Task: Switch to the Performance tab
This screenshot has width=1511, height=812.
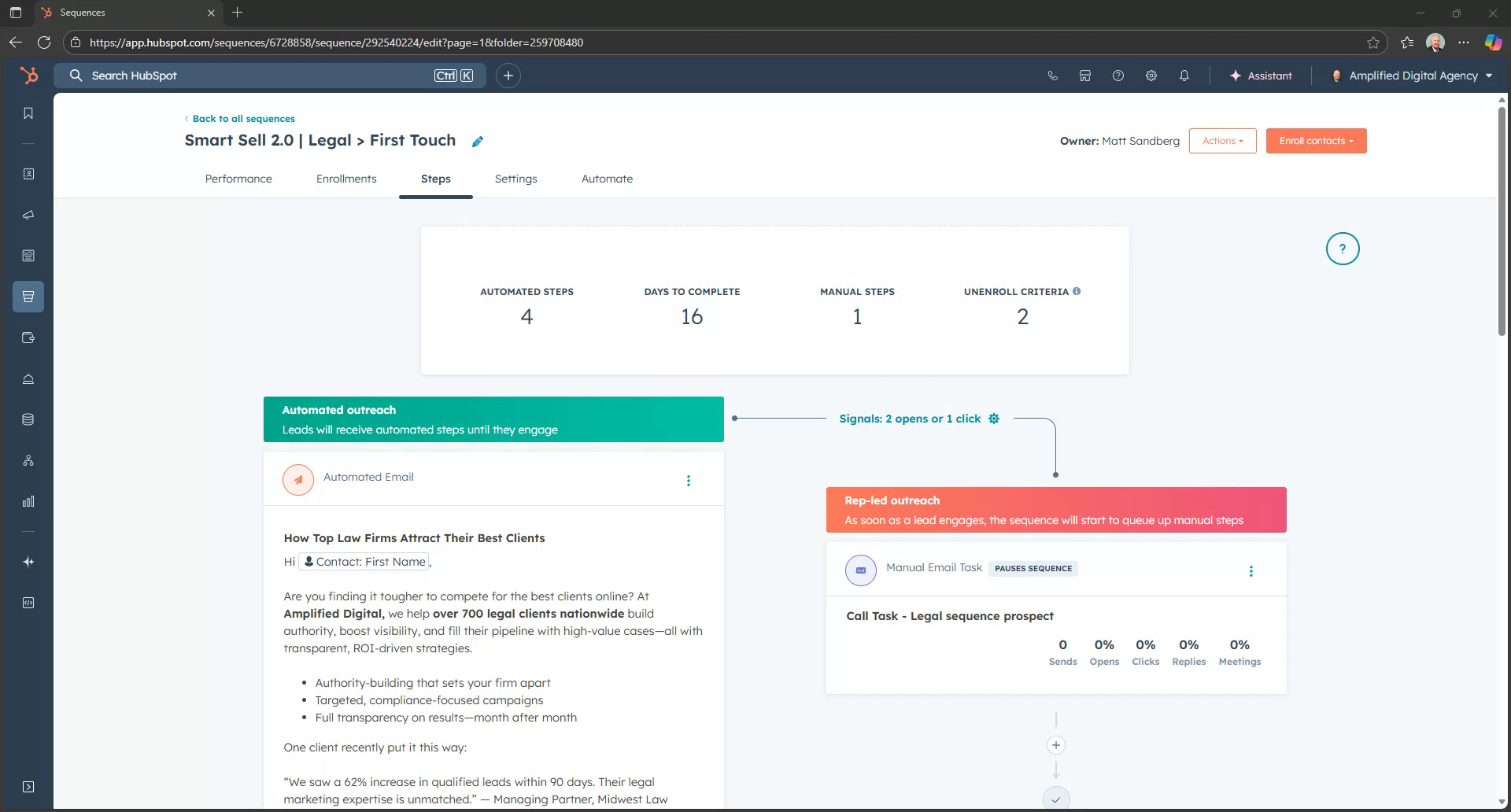Action: (x=238, y=179)
